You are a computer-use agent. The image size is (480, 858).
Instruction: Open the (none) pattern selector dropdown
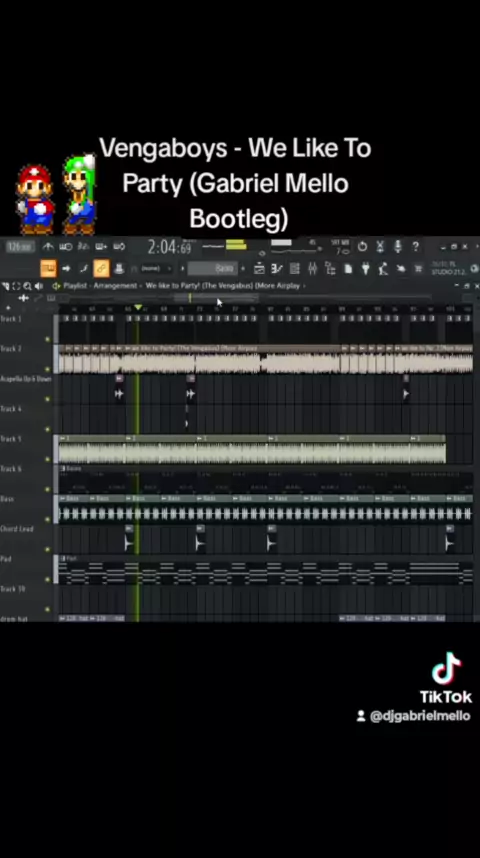tap(154, 268)
